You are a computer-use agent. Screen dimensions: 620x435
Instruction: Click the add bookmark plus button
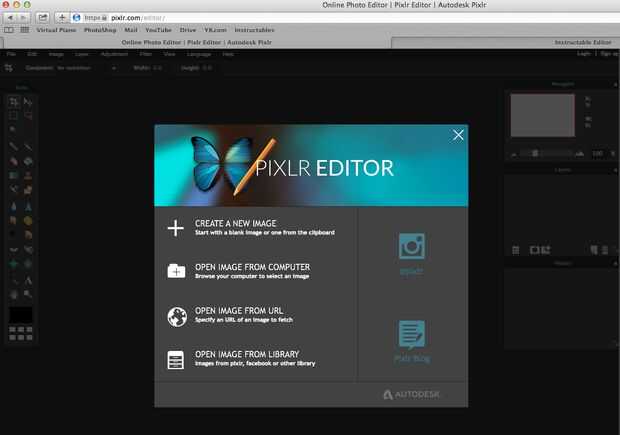coord(62,18)
